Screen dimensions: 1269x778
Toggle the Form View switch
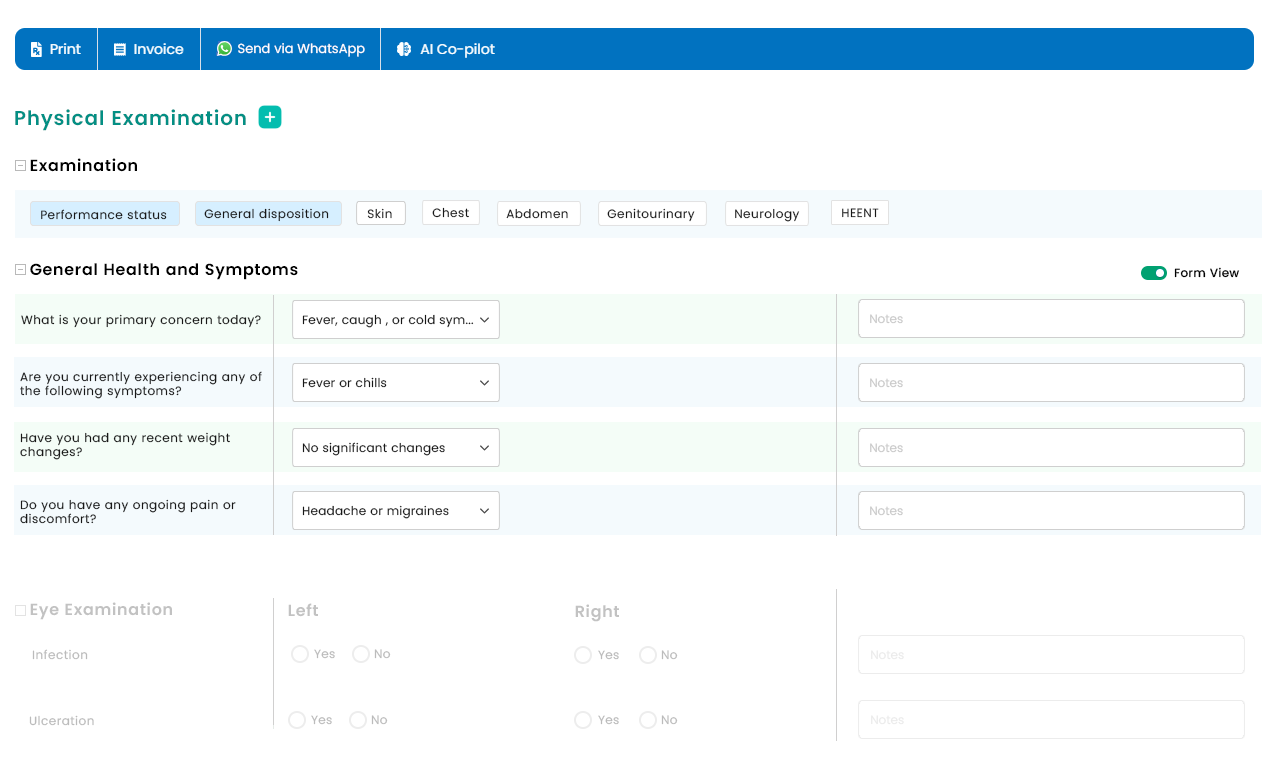click(1153, 273)
